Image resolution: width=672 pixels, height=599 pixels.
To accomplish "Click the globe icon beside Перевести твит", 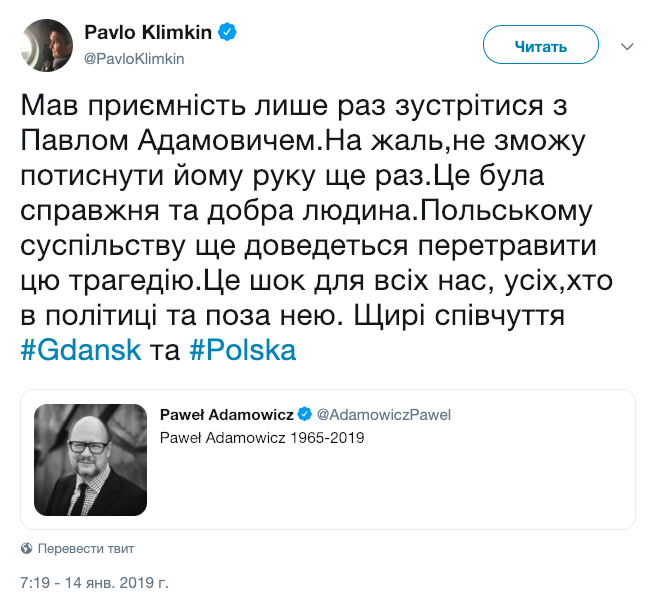I will (26, 549).
